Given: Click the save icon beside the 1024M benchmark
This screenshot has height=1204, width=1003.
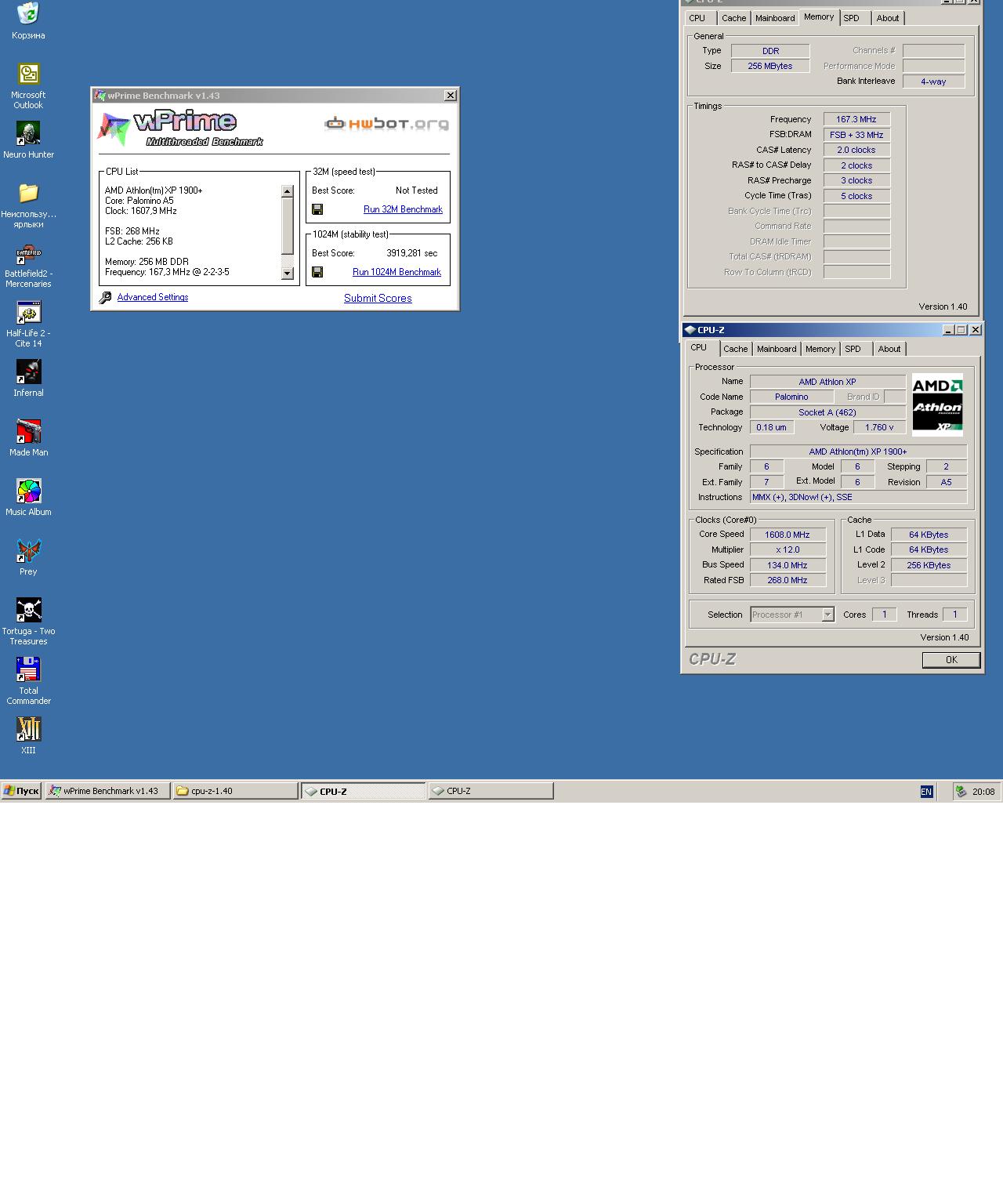Looking at the screenshot, I should pyautogui.click(x=317, y=272).
